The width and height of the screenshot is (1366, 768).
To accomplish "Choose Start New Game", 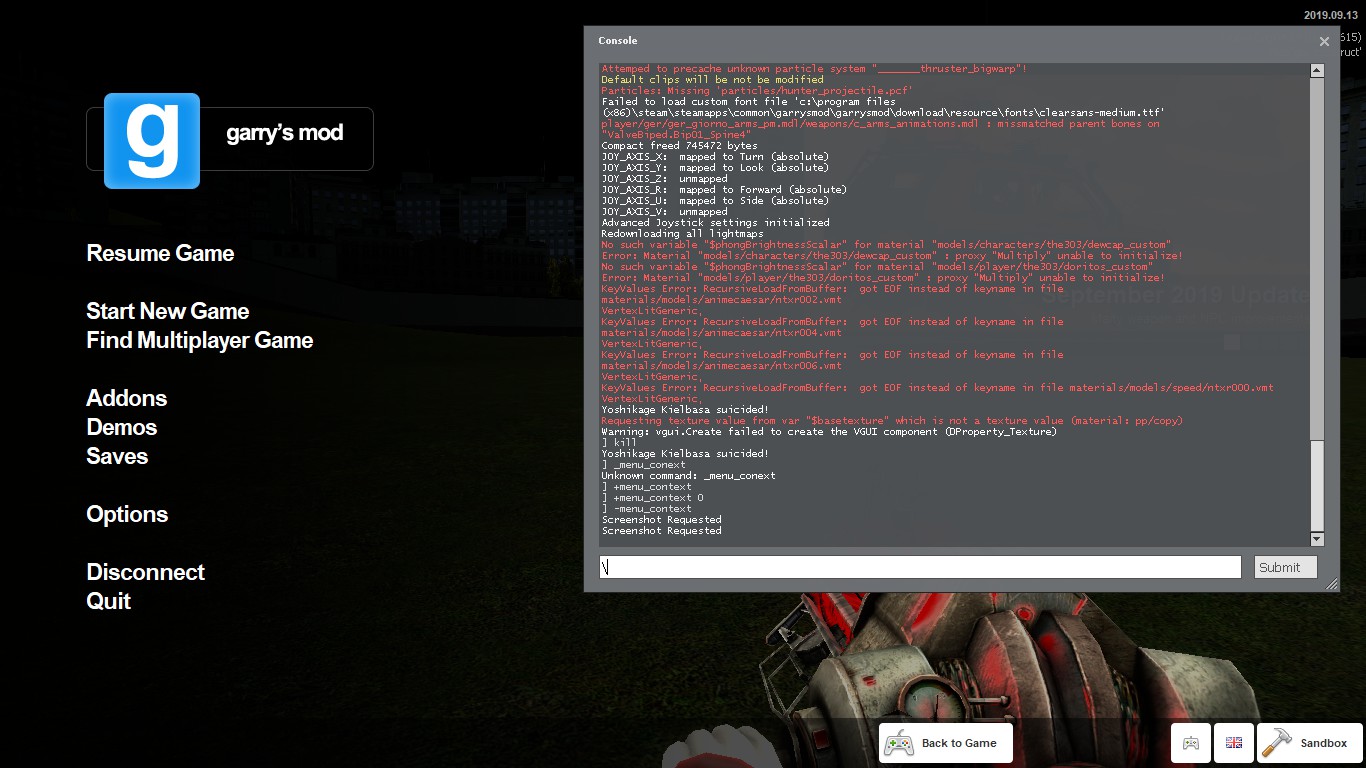I will [x=168, y=311].
